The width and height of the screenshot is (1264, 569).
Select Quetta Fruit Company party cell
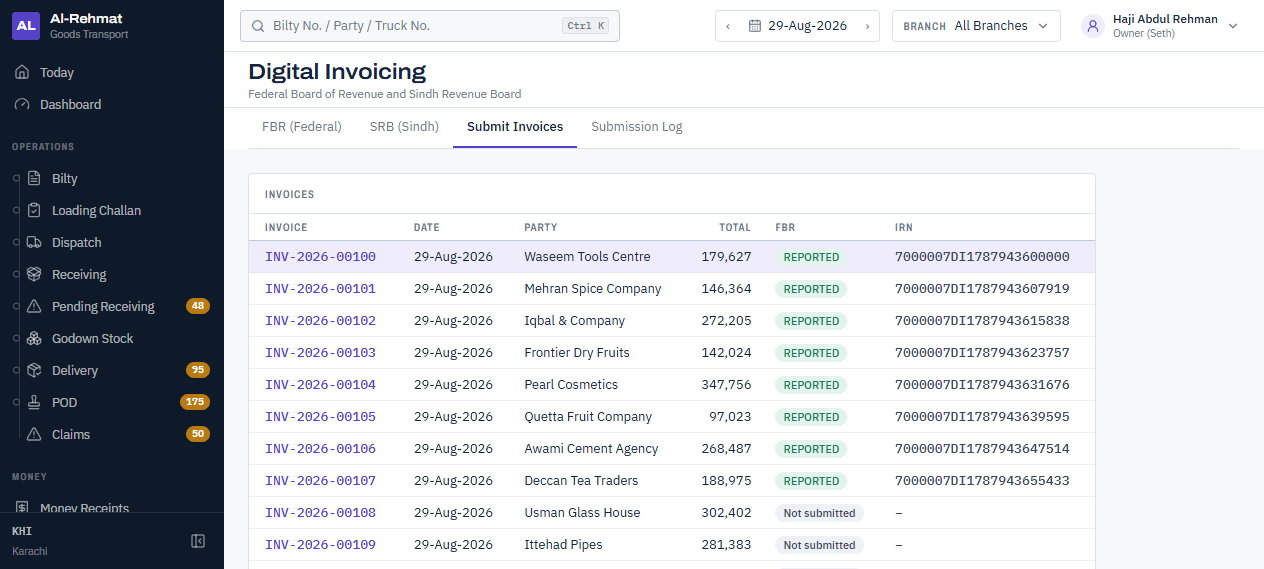click(588, 417)
